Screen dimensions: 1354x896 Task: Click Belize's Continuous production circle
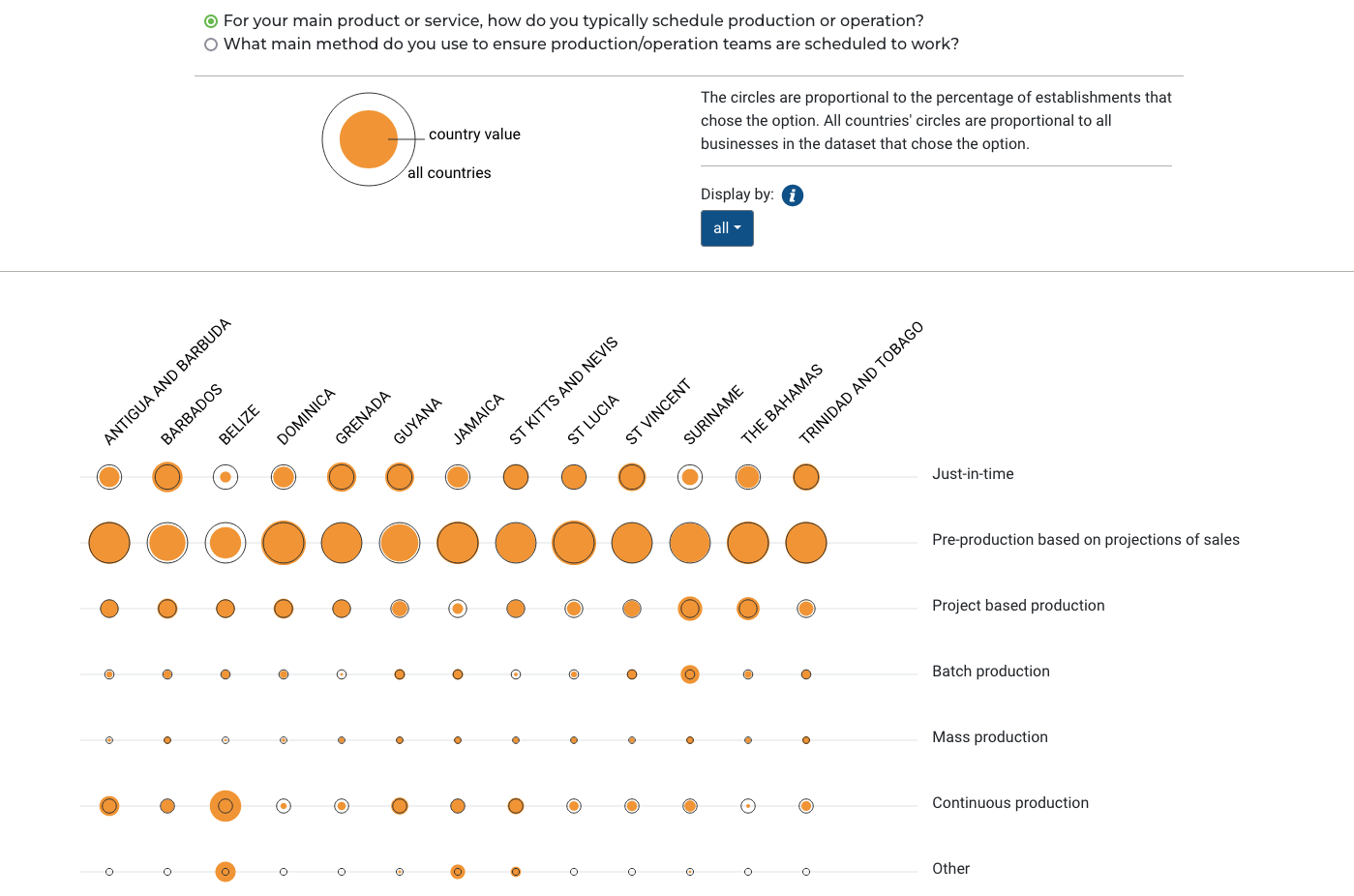click(x=226, y=806)
